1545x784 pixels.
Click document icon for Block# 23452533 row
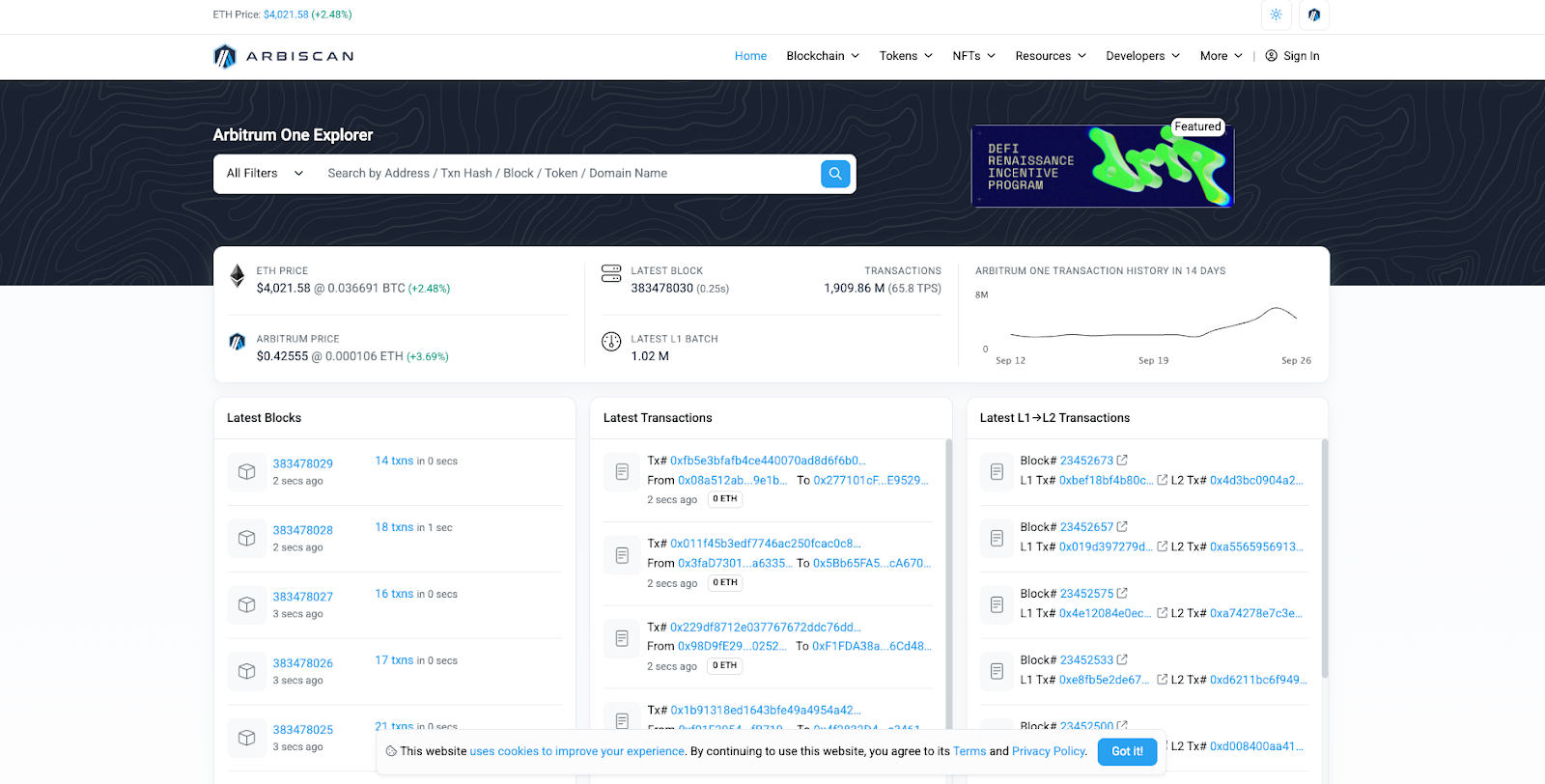point(997,672)
